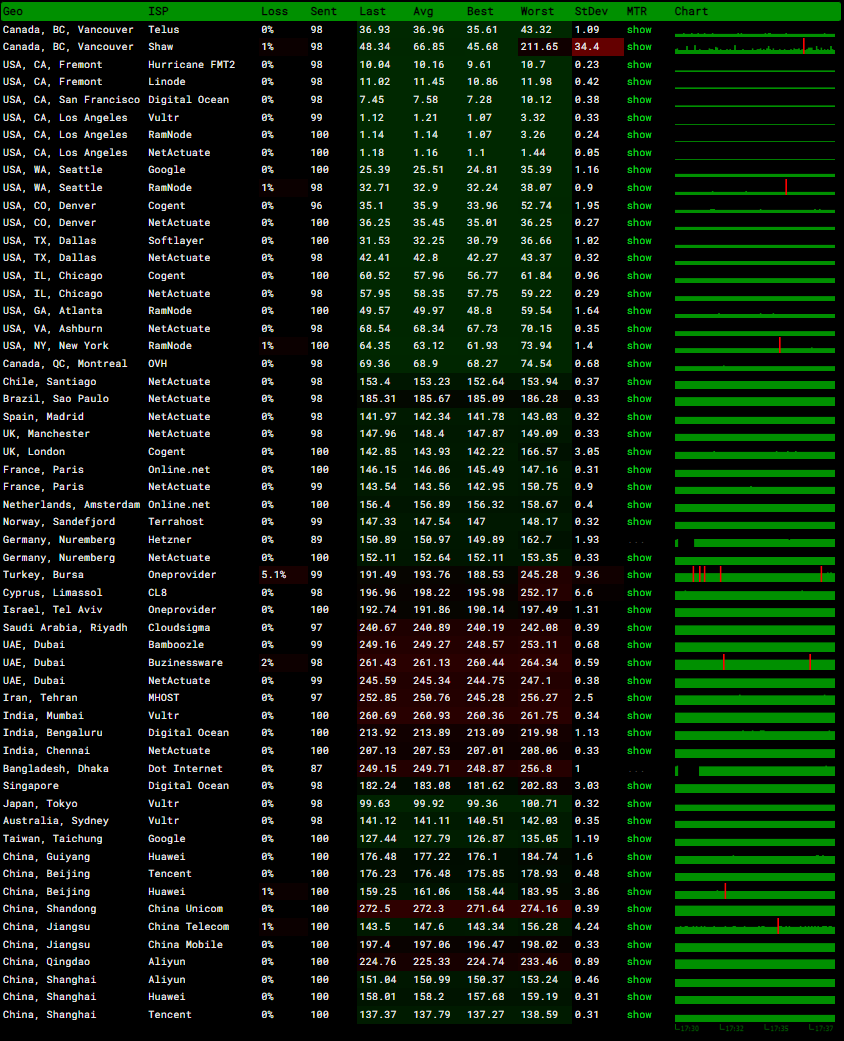The width and height of the screenshot is (844, 1041).
Task: Click the 5.1% loss value for Bursa
Action: pos(273,575)
